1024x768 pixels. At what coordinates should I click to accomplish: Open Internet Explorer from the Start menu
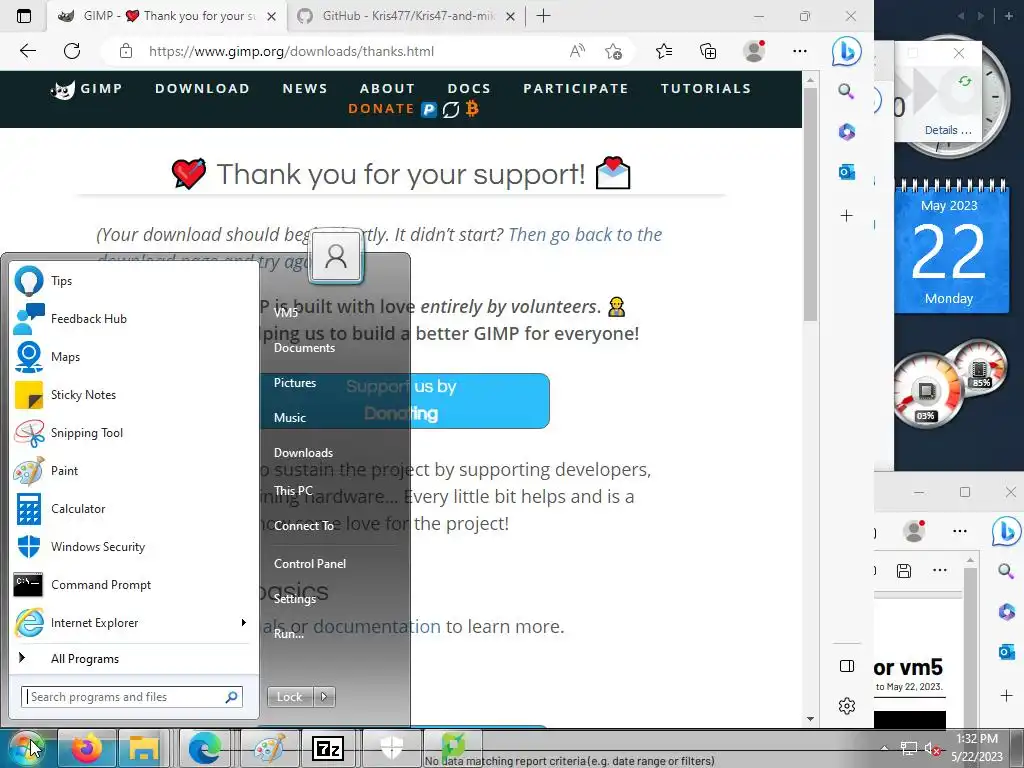coord(135,622)
